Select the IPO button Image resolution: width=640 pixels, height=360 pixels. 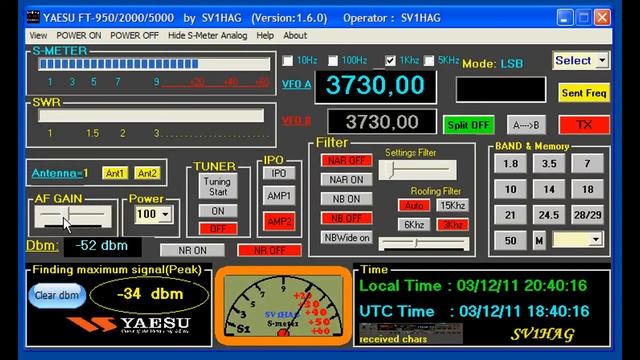279,173
